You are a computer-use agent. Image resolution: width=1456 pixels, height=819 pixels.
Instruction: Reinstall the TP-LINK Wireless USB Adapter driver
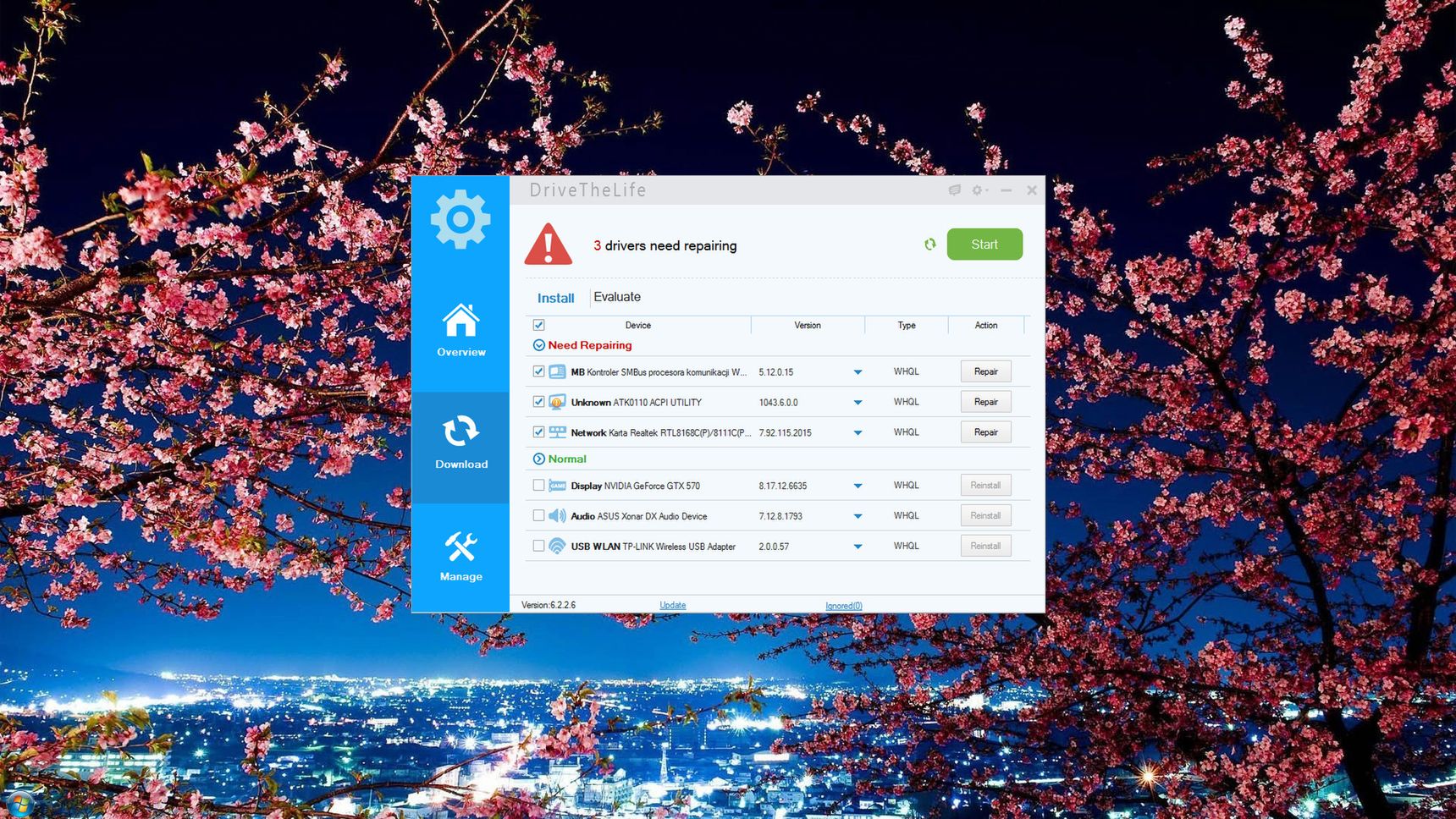tap(985, 547)
